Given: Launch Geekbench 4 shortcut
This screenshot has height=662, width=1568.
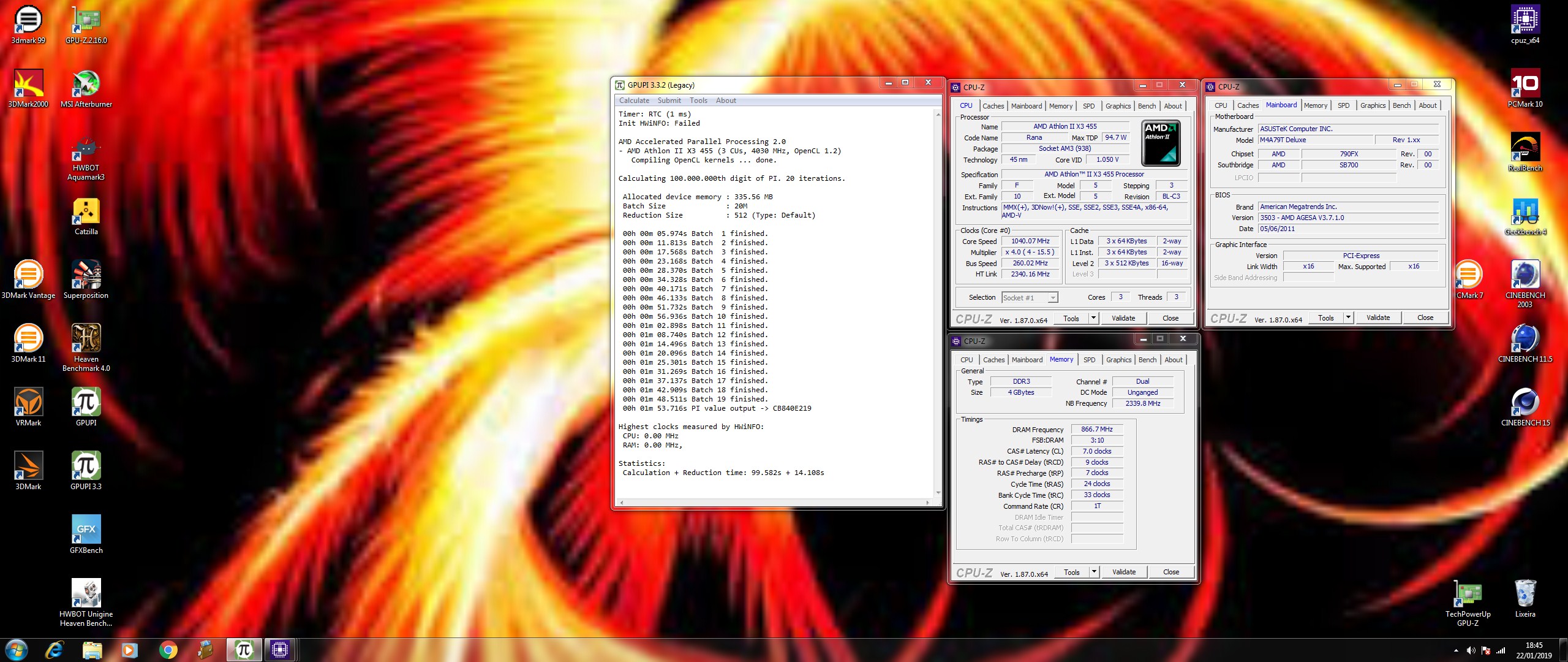Looking at the screenshot, I should pyautogui.click(x=1525, y=216).
